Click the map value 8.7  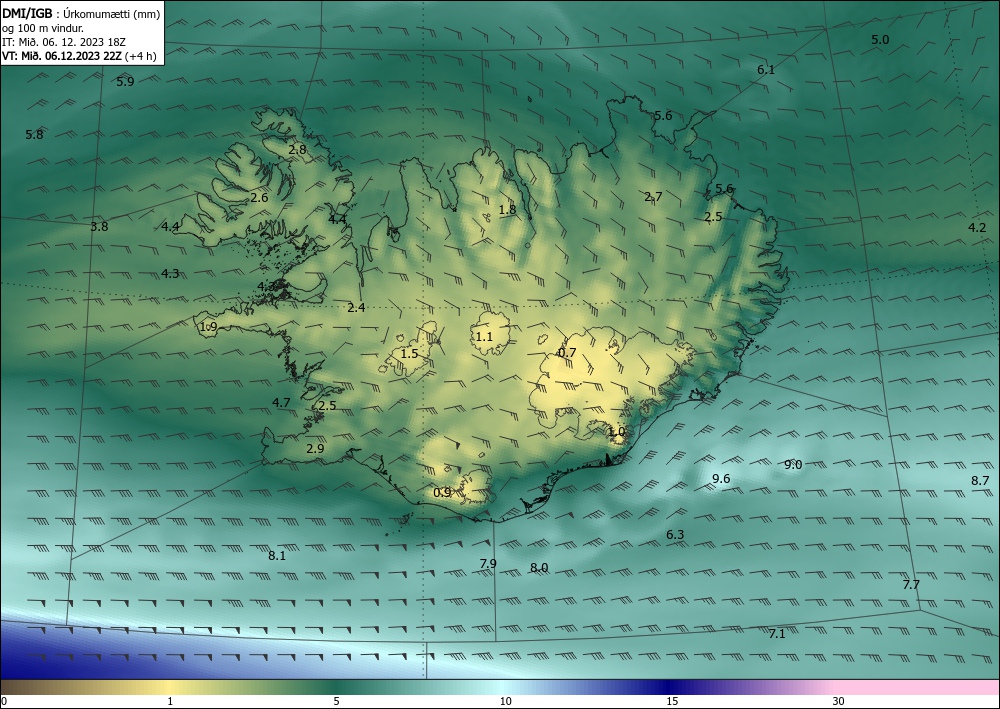point(980,481)
